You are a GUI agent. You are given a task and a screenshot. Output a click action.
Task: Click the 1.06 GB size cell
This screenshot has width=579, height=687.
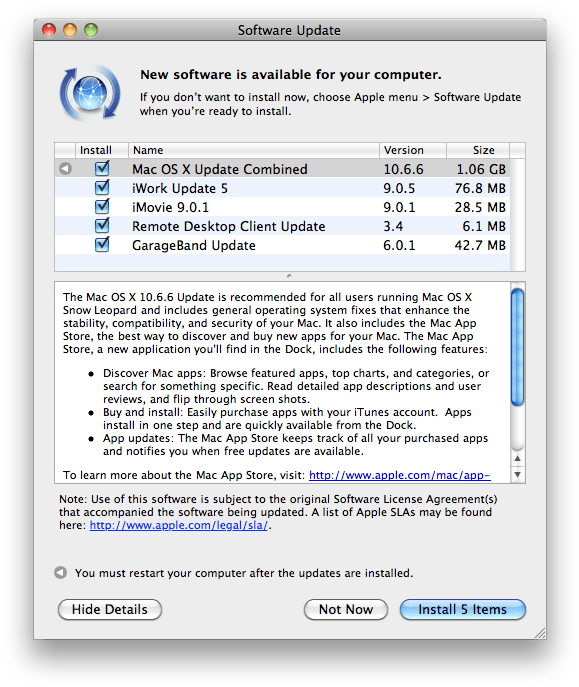(481, 169)
